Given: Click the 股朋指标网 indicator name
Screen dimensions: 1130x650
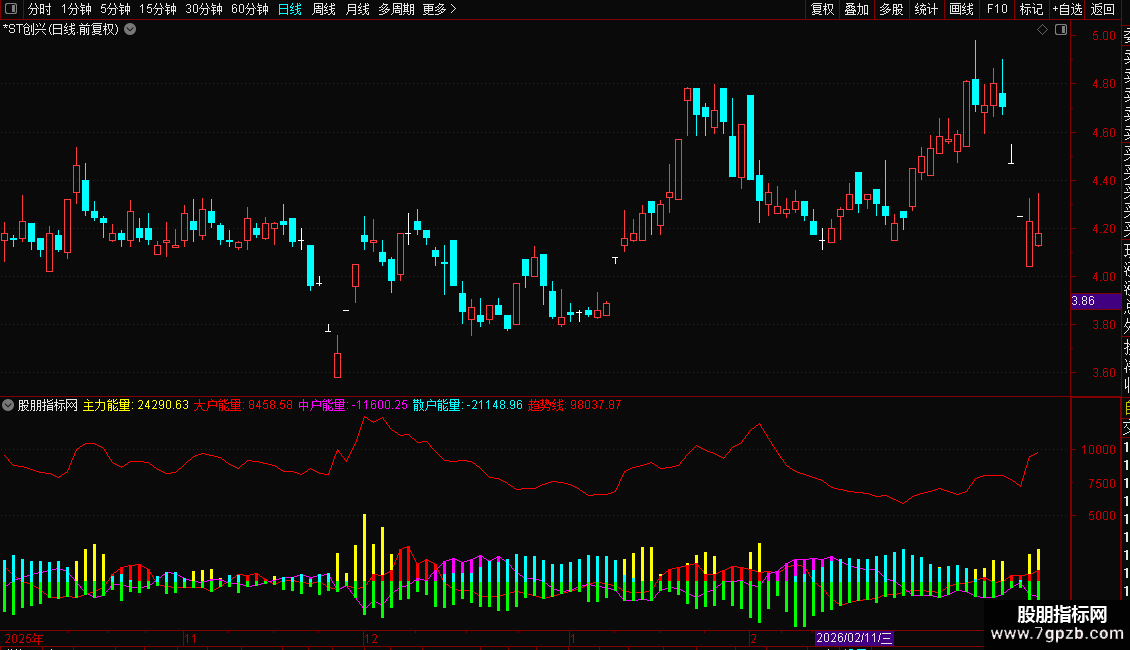Looking at the screenshot, I should click(48, 405).
